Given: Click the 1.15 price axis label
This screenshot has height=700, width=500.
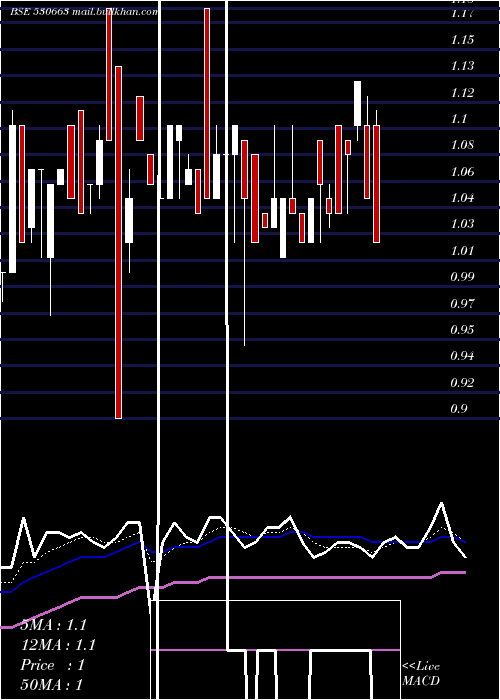Looking at the screenshot, I should tap(462, 40).
